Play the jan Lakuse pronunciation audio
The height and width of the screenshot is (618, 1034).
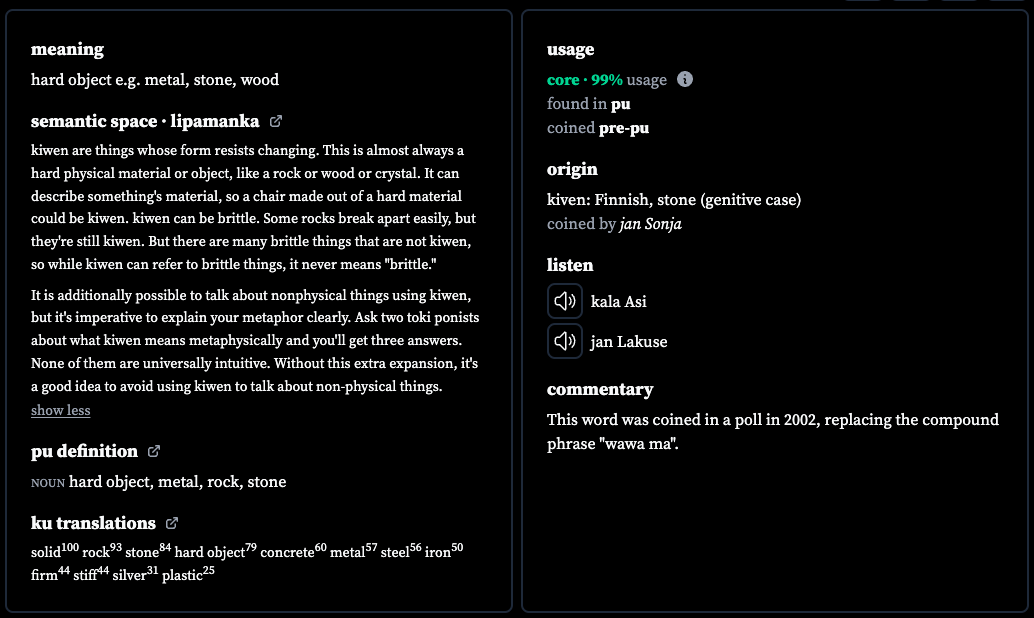tap(564, 341)
